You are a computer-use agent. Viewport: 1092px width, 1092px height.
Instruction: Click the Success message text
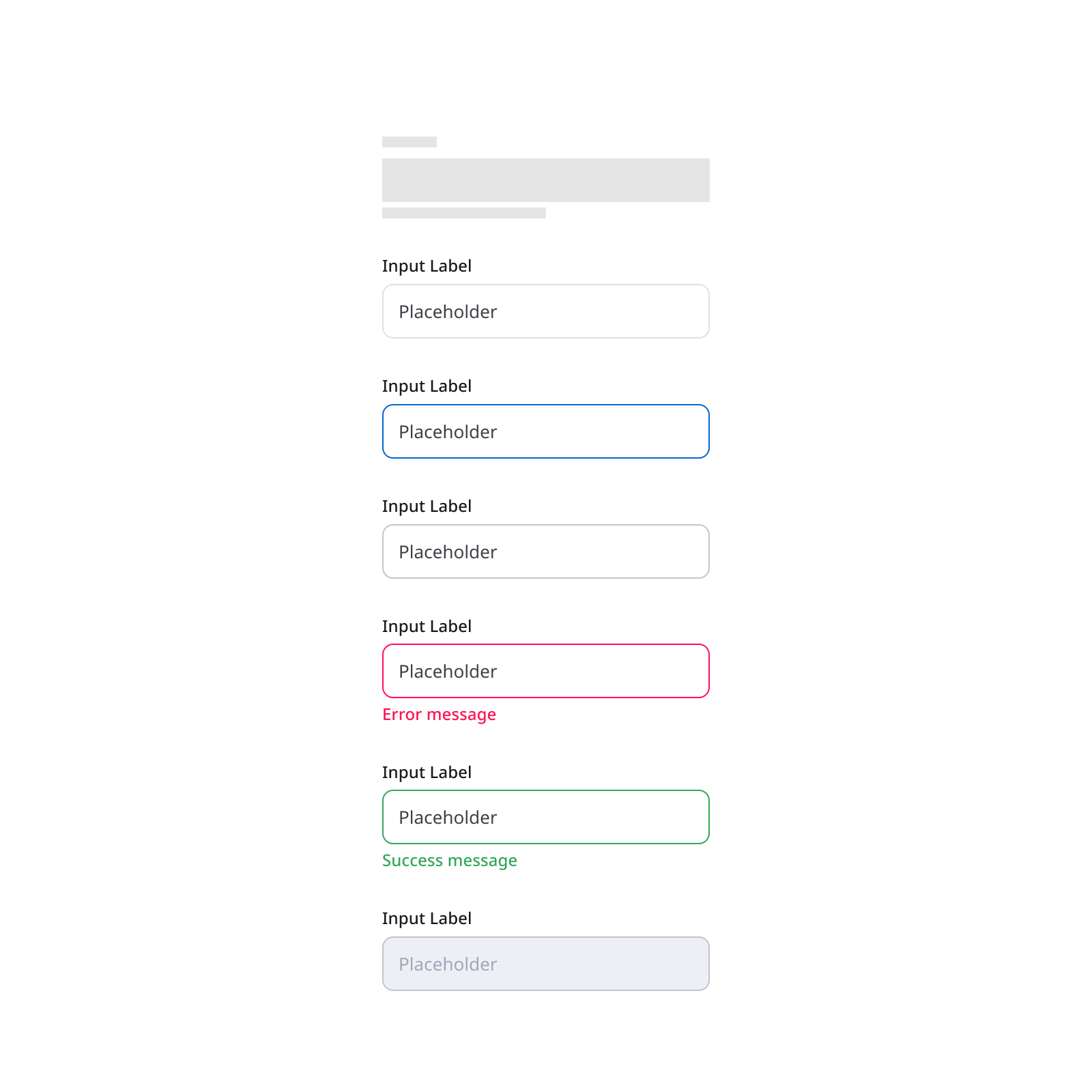coord(450,861)
